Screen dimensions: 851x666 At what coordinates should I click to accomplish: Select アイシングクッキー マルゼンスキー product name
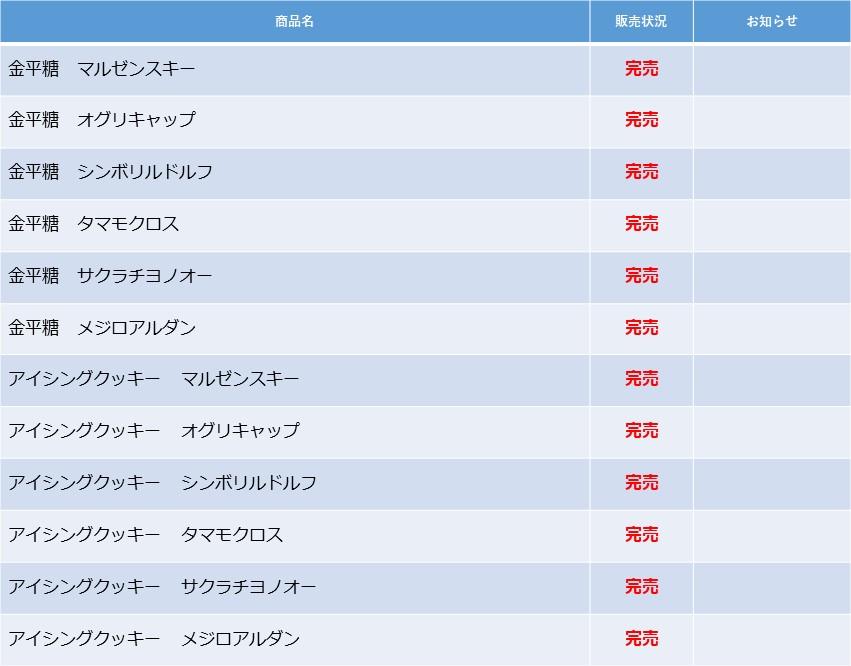154,379
